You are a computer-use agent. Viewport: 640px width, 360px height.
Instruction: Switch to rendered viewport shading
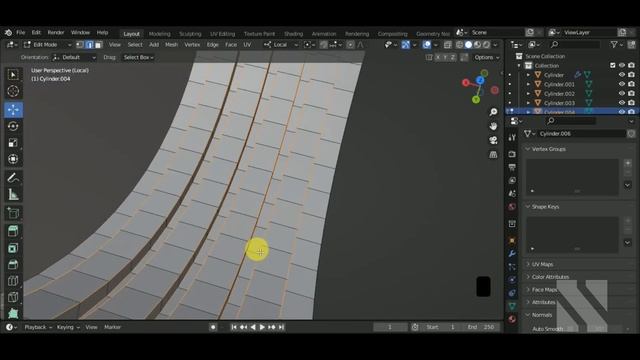[x=487, y=45]
